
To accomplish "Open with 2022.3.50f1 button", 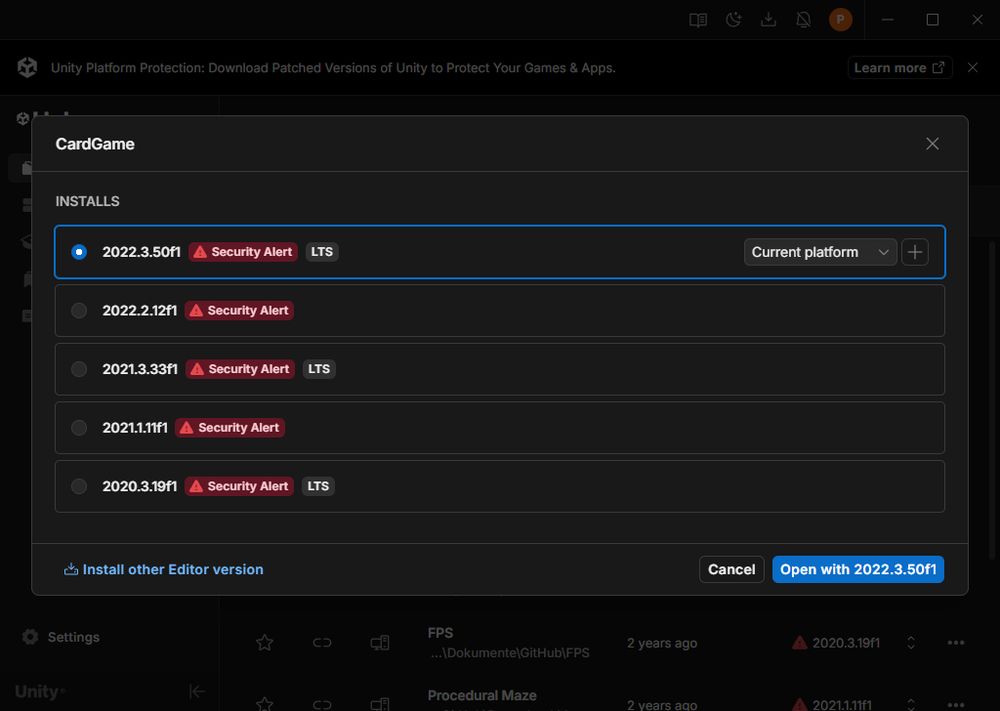I will tap(858, 569).
